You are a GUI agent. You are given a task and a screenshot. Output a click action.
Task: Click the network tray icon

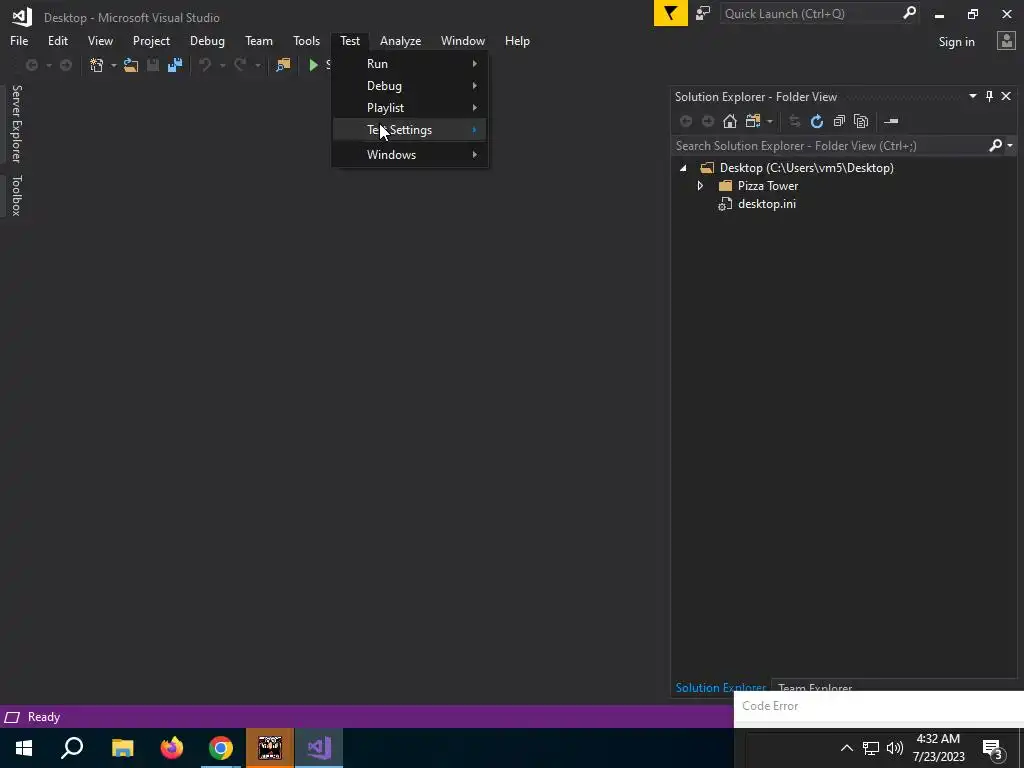[871, 748]
